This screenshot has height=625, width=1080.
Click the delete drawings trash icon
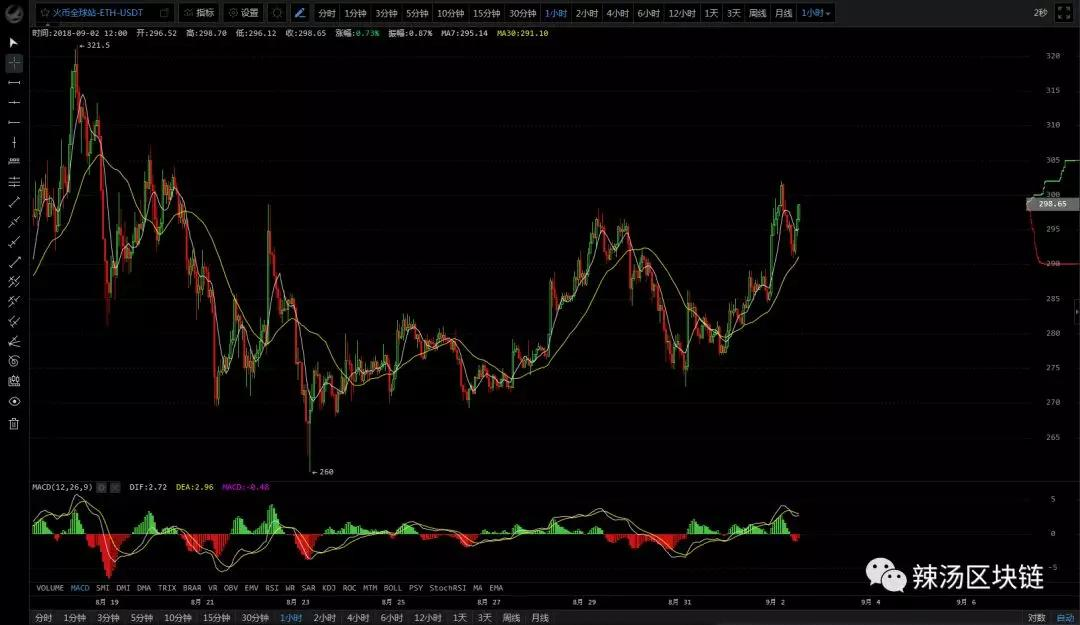(x=14, y=423)
